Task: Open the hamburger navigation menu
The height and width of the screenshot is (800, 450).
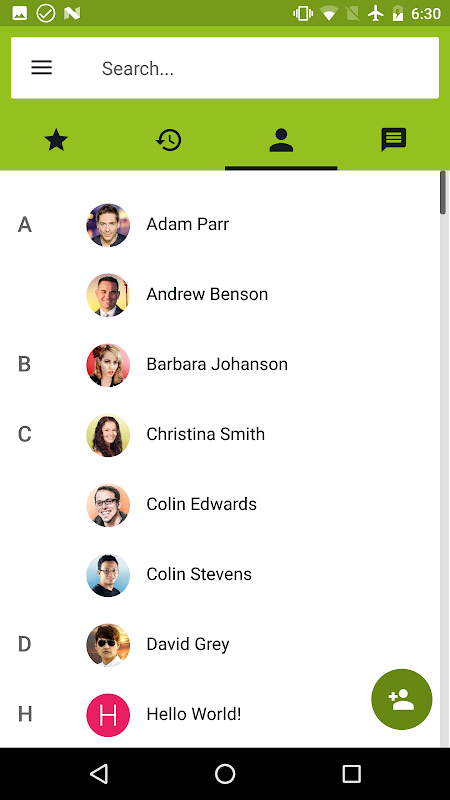Action: point(41,67)
